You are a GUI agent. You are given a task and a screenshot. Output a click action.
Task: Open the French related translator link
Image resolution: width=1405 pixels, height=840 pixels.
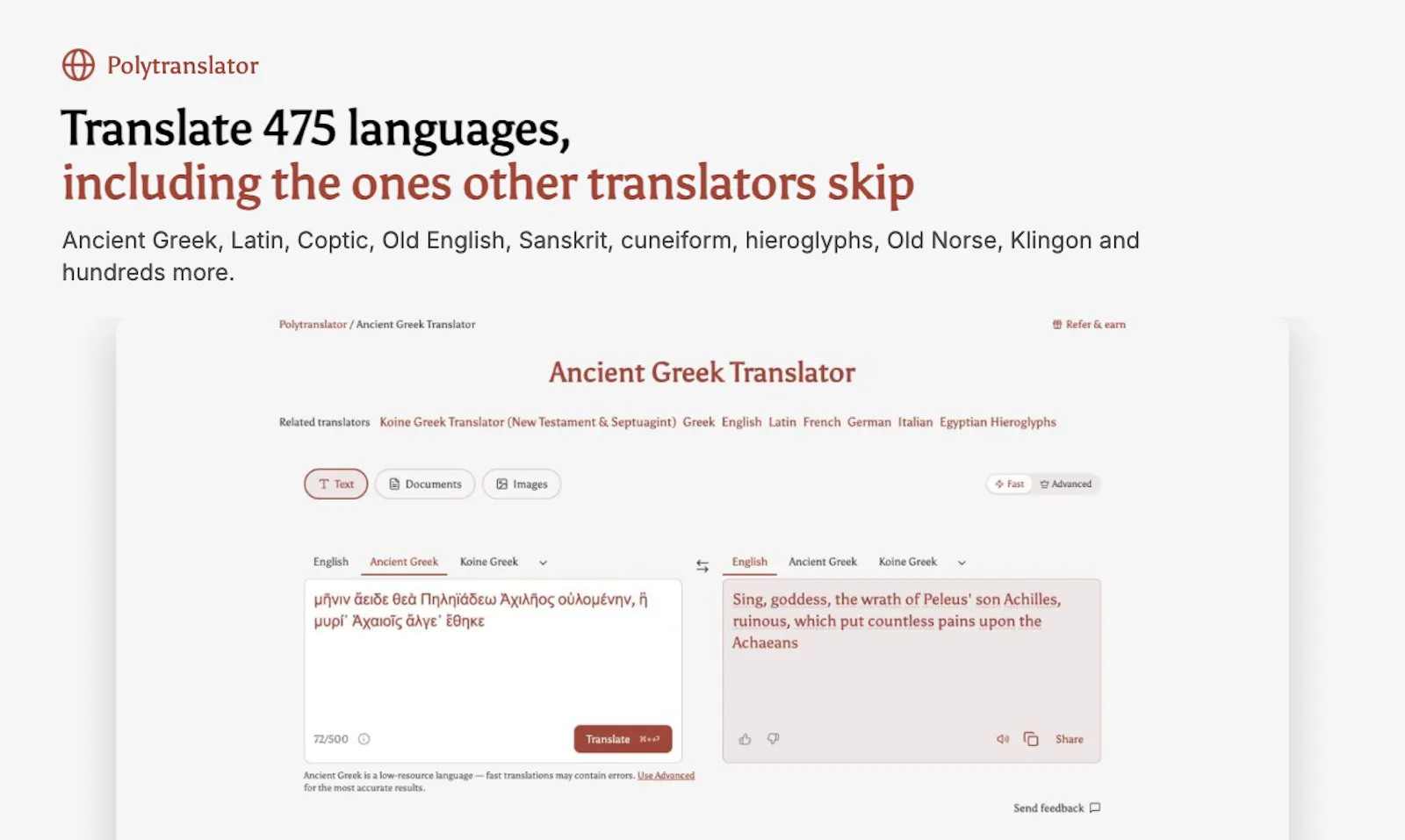(822, 422)
